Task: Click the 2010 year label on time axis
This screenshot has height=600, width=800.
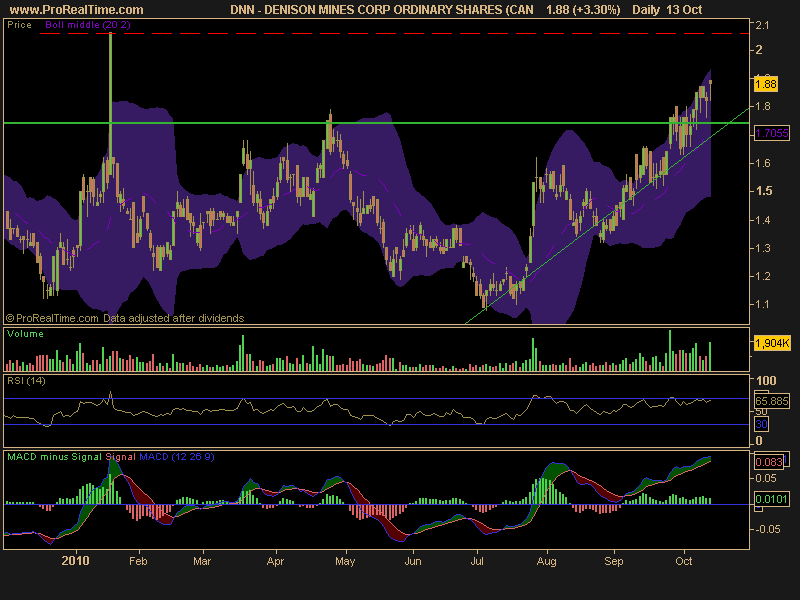Action: tap(76, 561)
